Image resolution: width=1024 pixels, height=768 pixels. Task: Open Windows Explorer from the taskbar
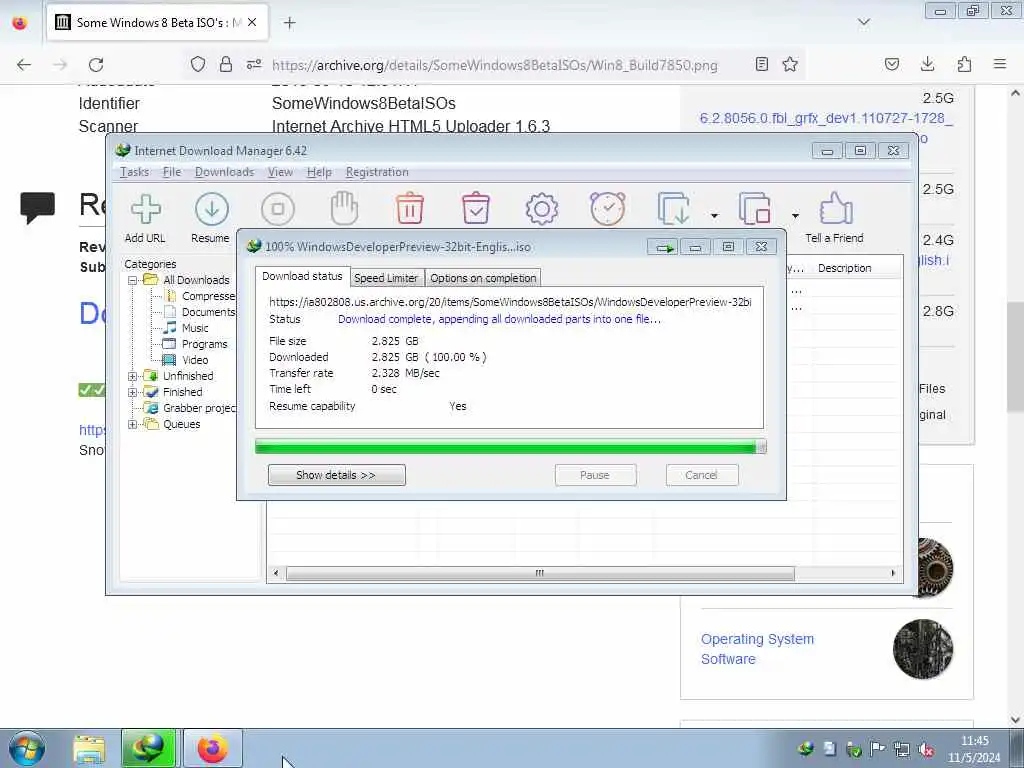(89, 749)
